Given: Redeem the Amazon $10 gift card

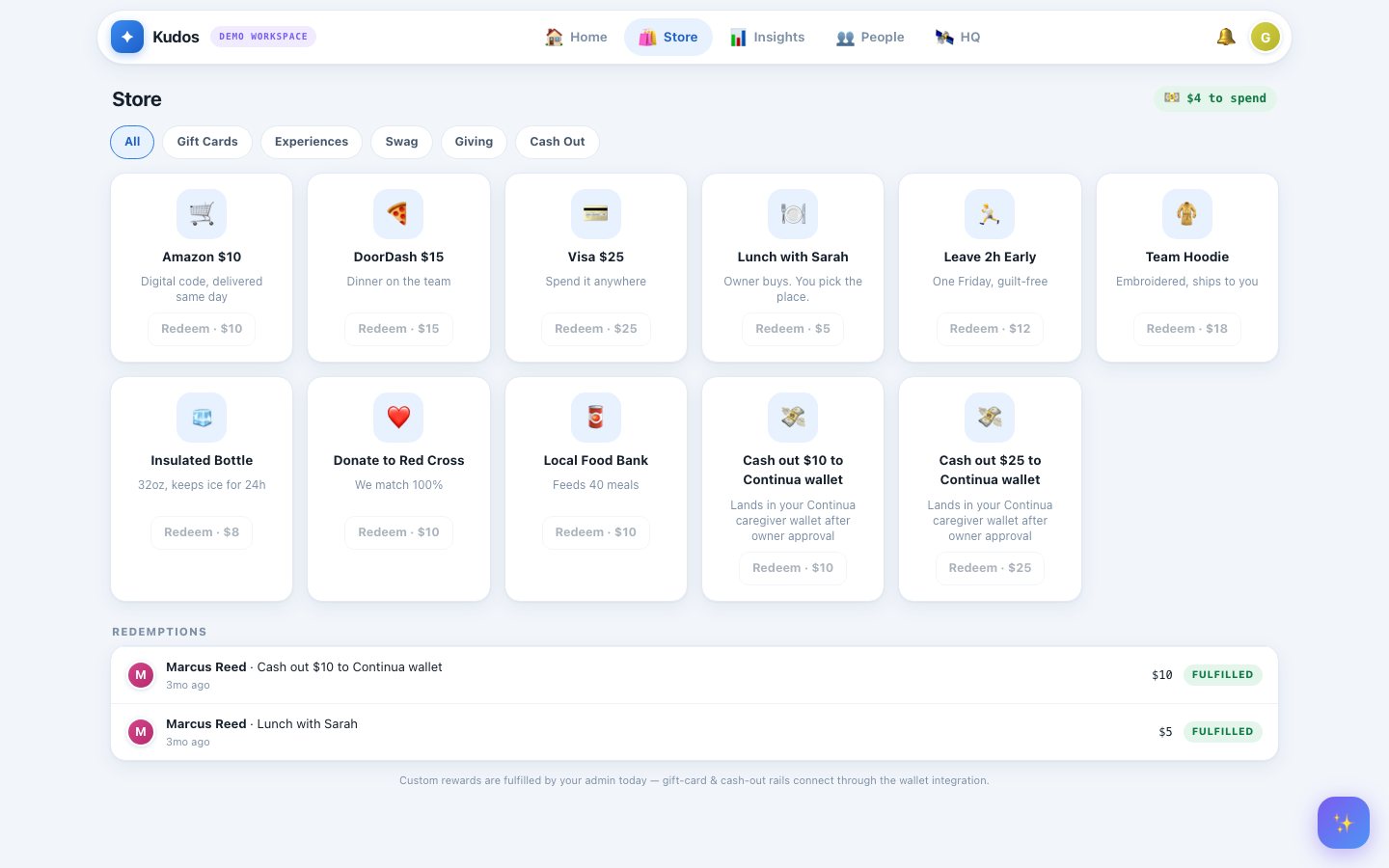Looking at the screenshot, I should tap(202, 329).
